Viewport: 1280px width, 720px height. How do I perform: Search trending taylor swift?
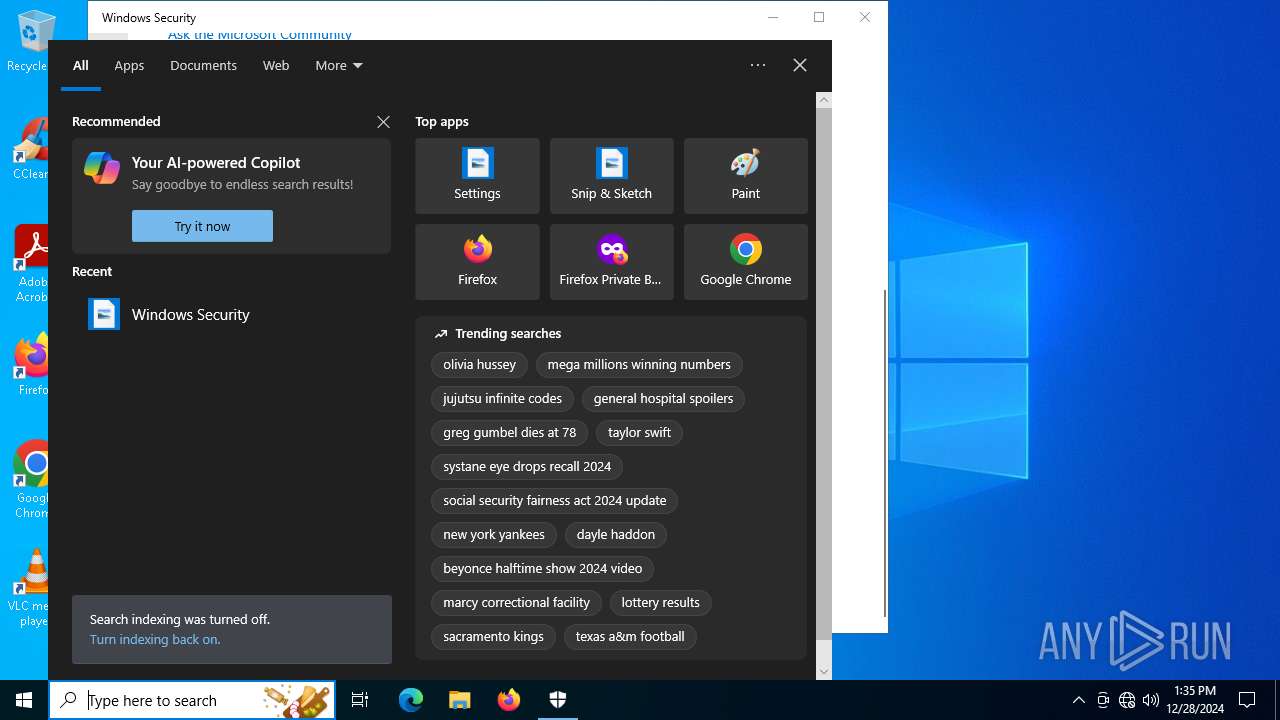click(x=639, y=433)
